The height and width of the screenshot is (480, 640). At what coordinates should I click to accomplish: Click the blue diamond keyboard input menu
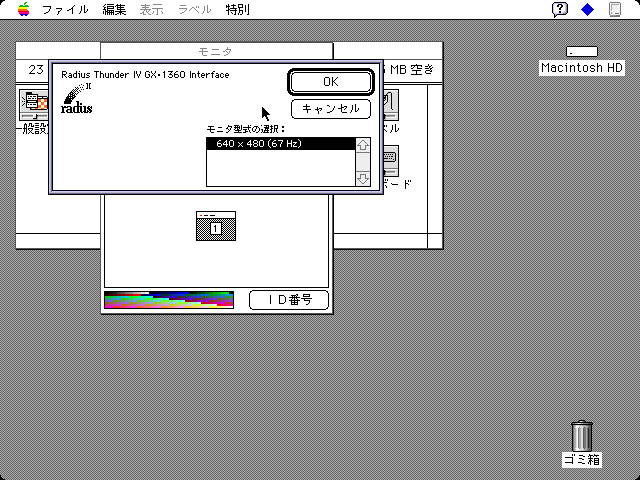point(587,9)
